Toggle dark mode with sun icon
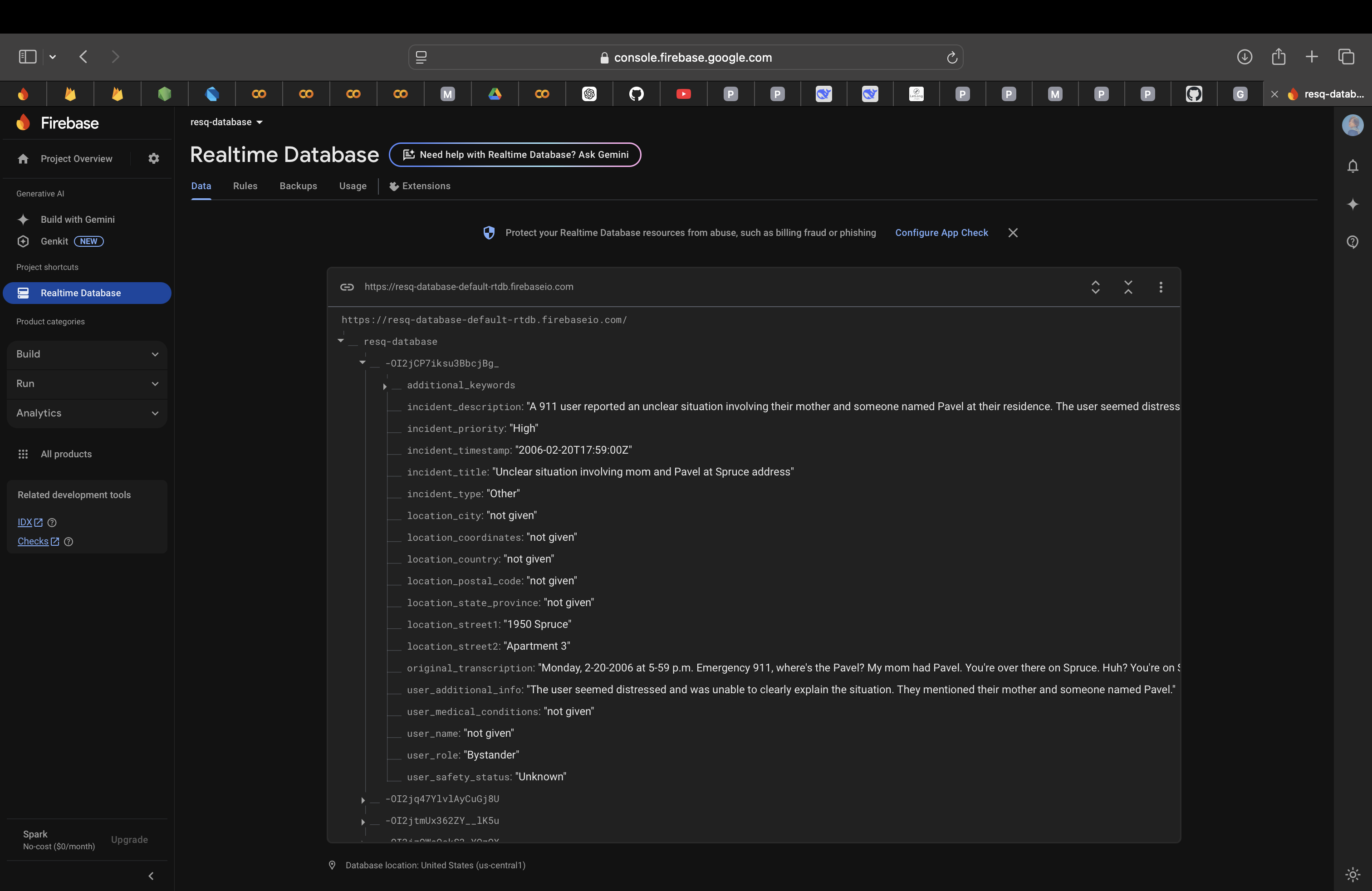Screen dimensions: 1372x891 (1353, 875)
